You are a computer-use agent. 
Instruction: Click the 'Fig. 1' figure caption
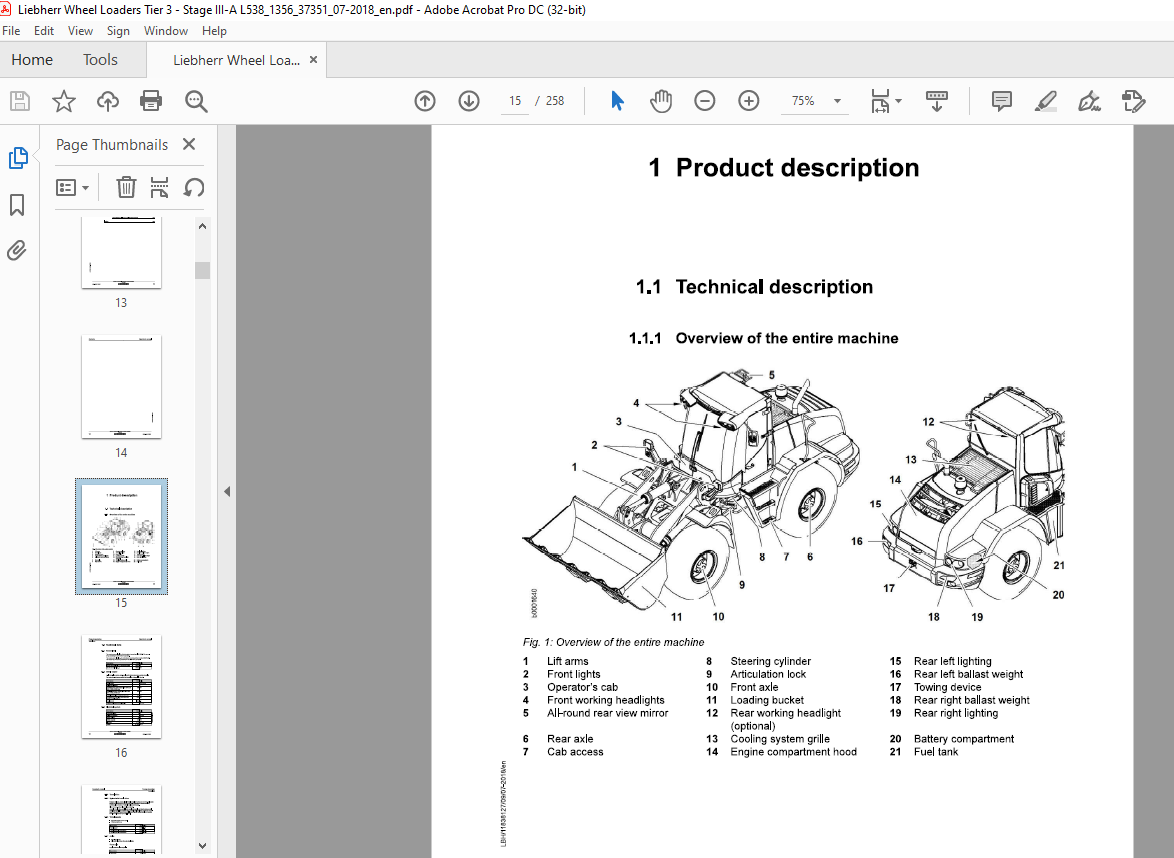coord(613,642)
